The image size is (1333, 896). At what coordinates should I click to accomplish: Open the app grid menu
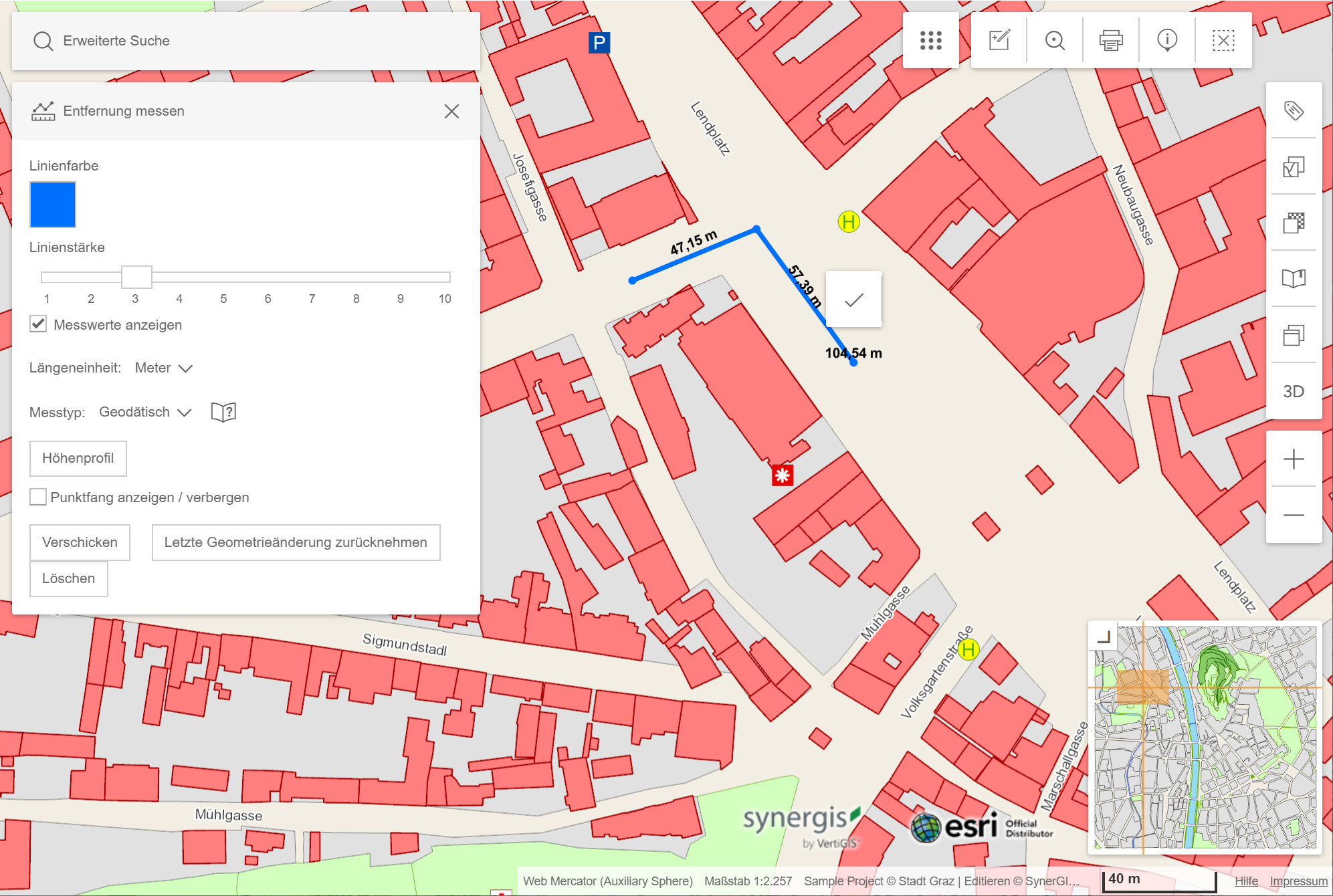[931, 40]
